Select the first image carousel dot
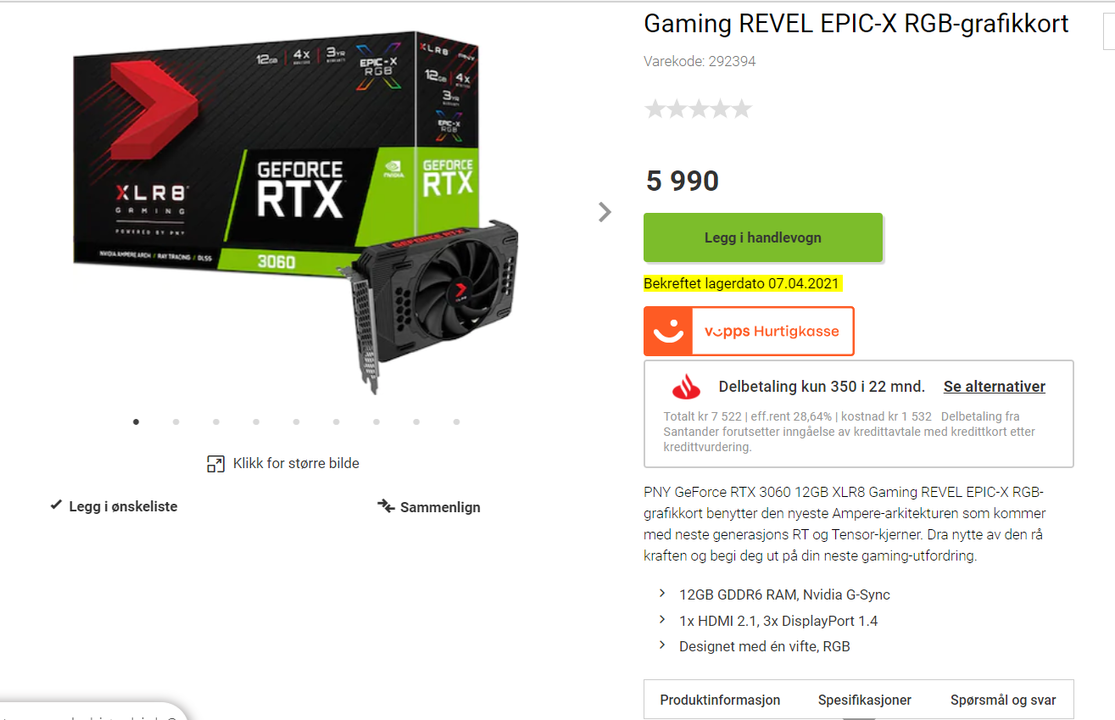 (136, 422)
